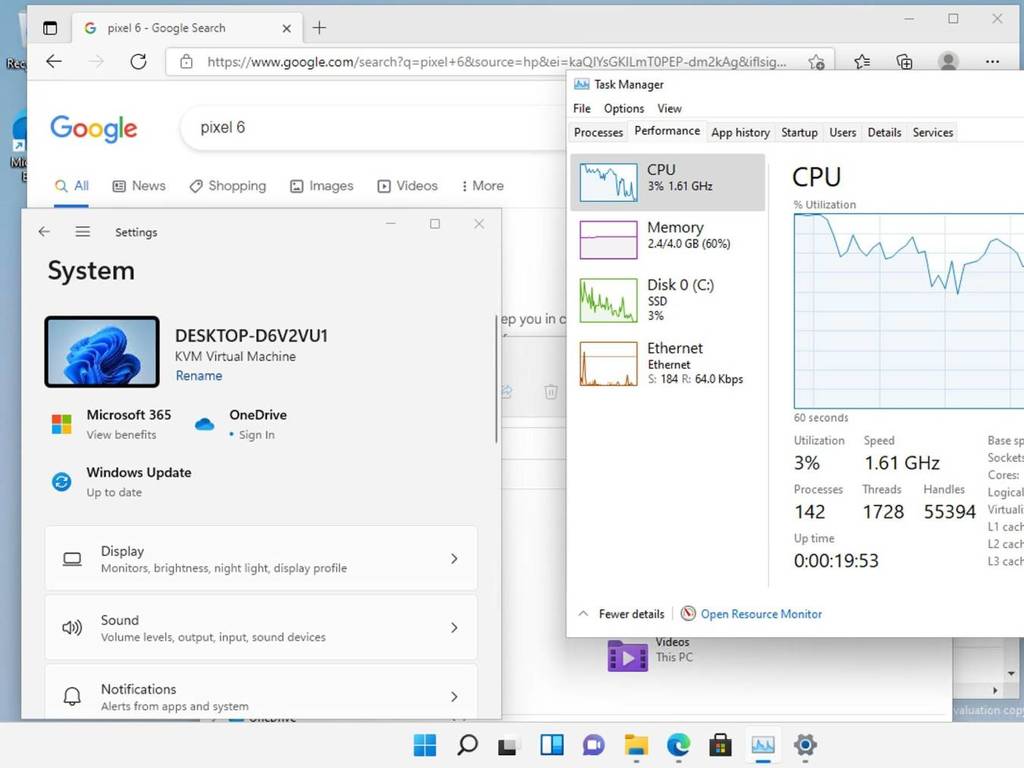Add page to favorites star-plus icon
Image resolution: width=1024 pixels, height=768 pixels.
(x=816, y=62)
